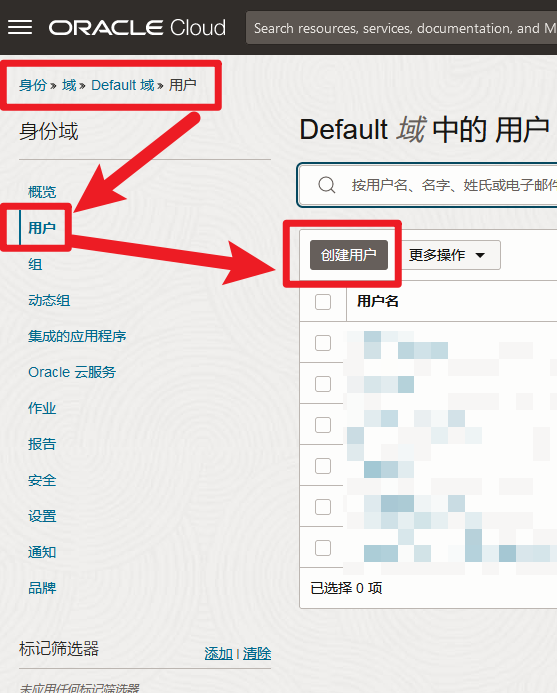Select Oracle 云服务 in the sidebar
557x693 pixels.
click(x=72, y=372)
